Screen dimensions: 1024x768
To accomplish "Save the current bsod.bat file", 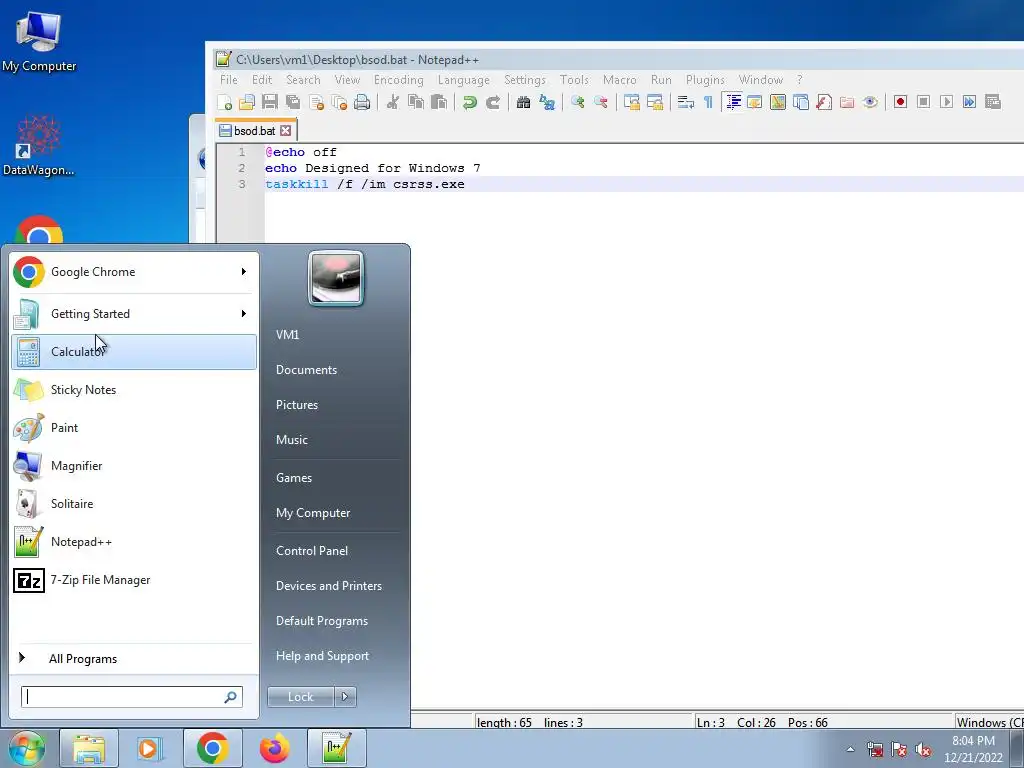I will click(x=270, y=102).
